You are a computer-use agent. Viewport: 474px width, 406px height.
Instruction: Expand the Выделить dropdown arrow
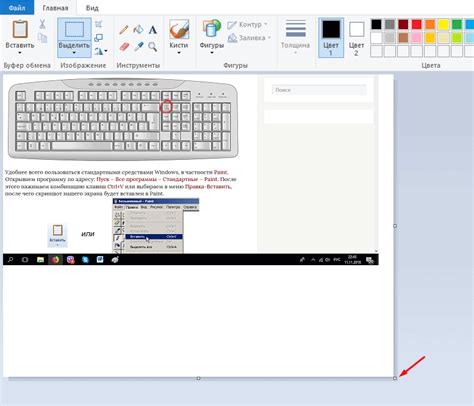tap(74, 53)
